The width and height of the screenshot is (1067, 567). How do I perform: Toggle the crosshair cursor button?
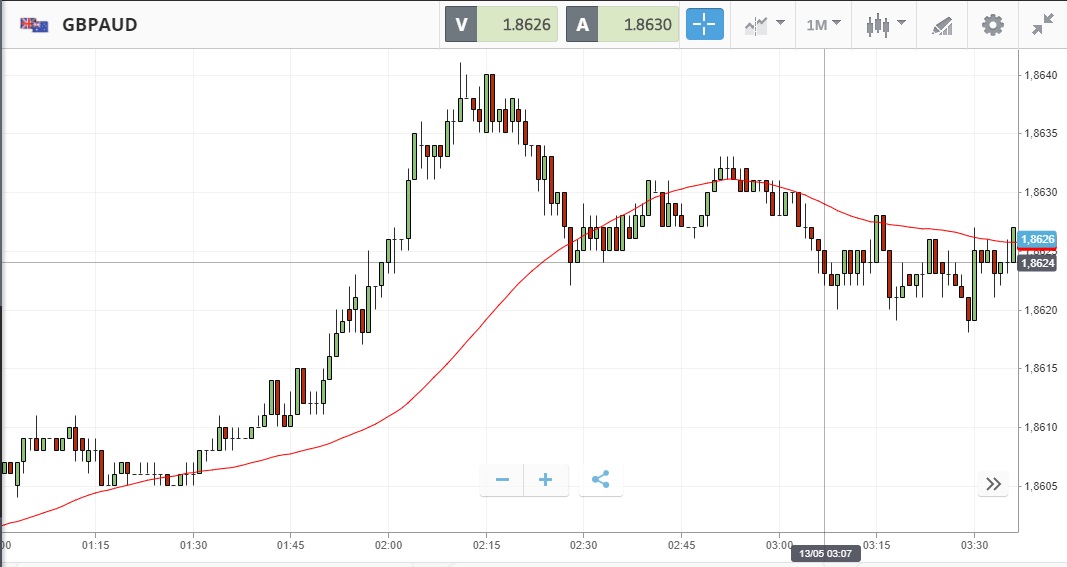(704, 25)
